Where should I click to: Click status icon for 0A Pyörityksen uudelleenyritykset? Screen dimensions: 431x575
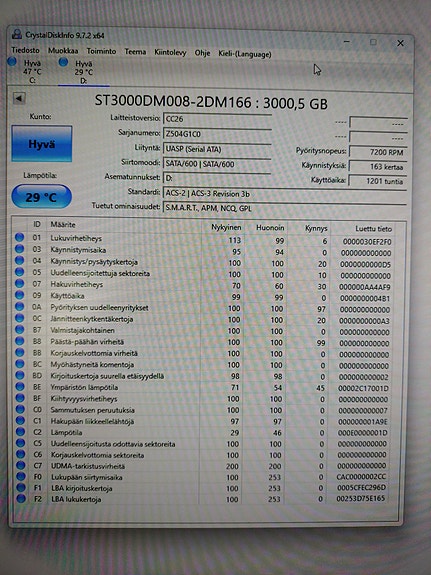(19, 306)
